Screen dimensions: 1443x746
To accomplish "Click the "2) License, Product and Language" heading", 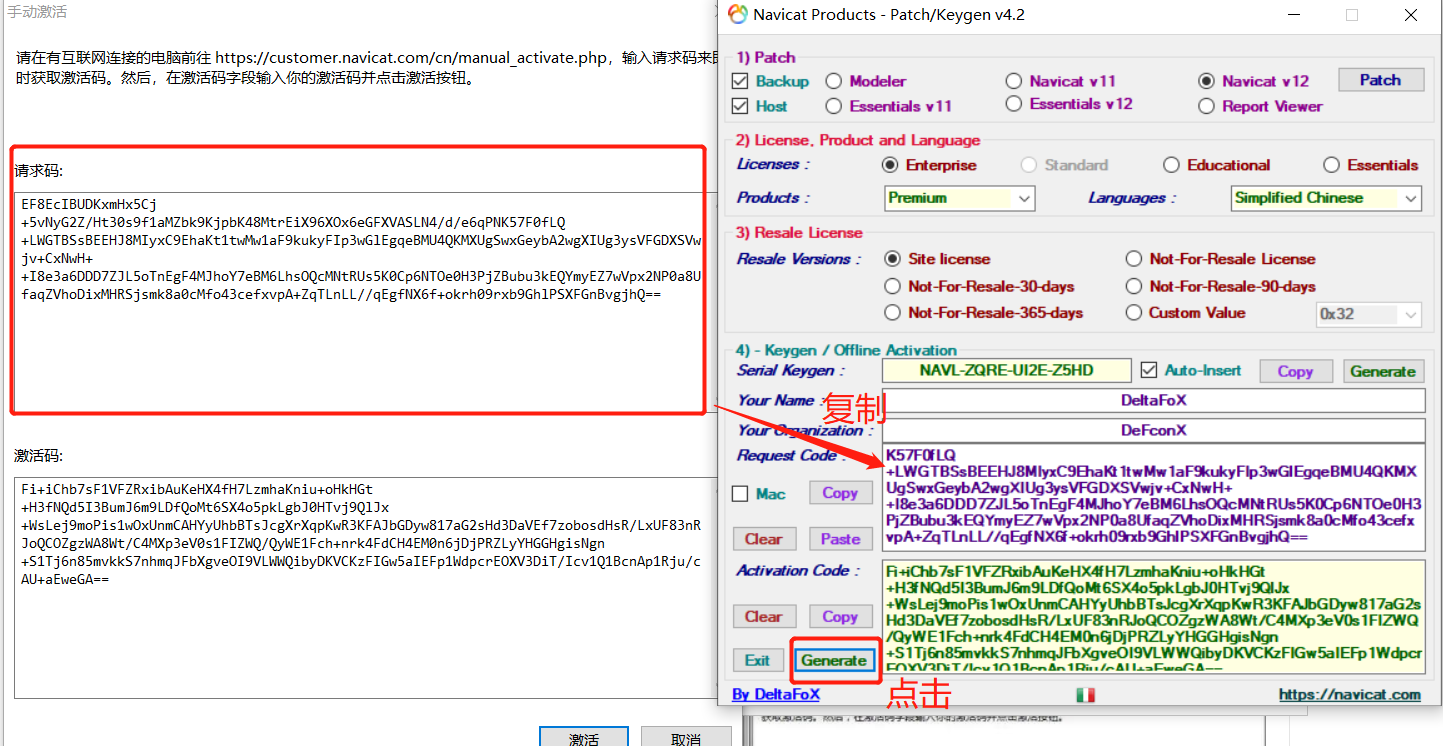I will tap(858, 140).
